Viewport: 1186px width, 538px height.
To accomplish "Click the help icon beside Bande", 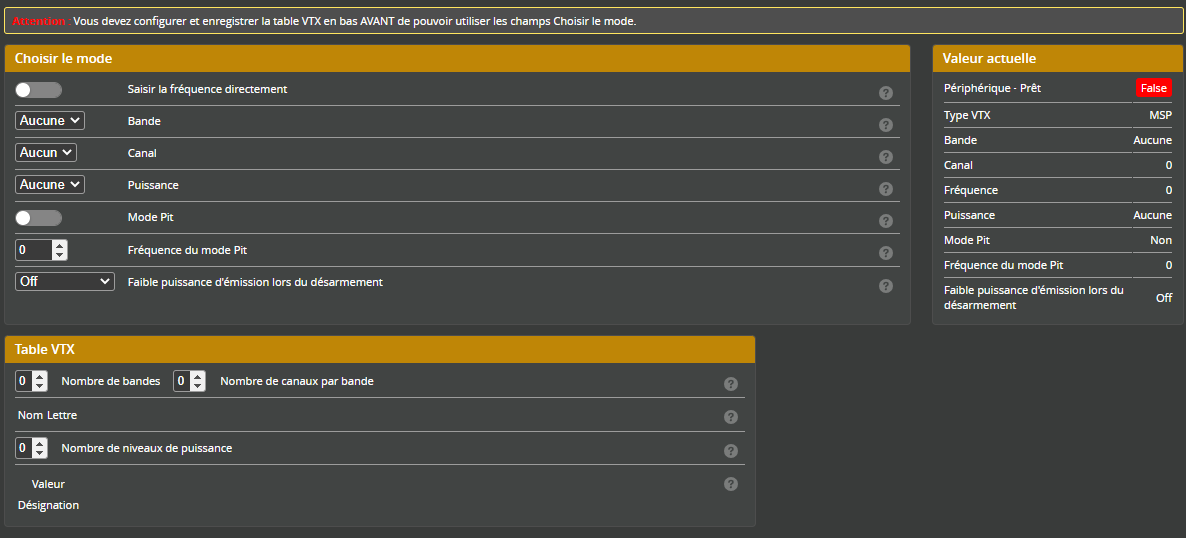I will click(x=885, y=125).
